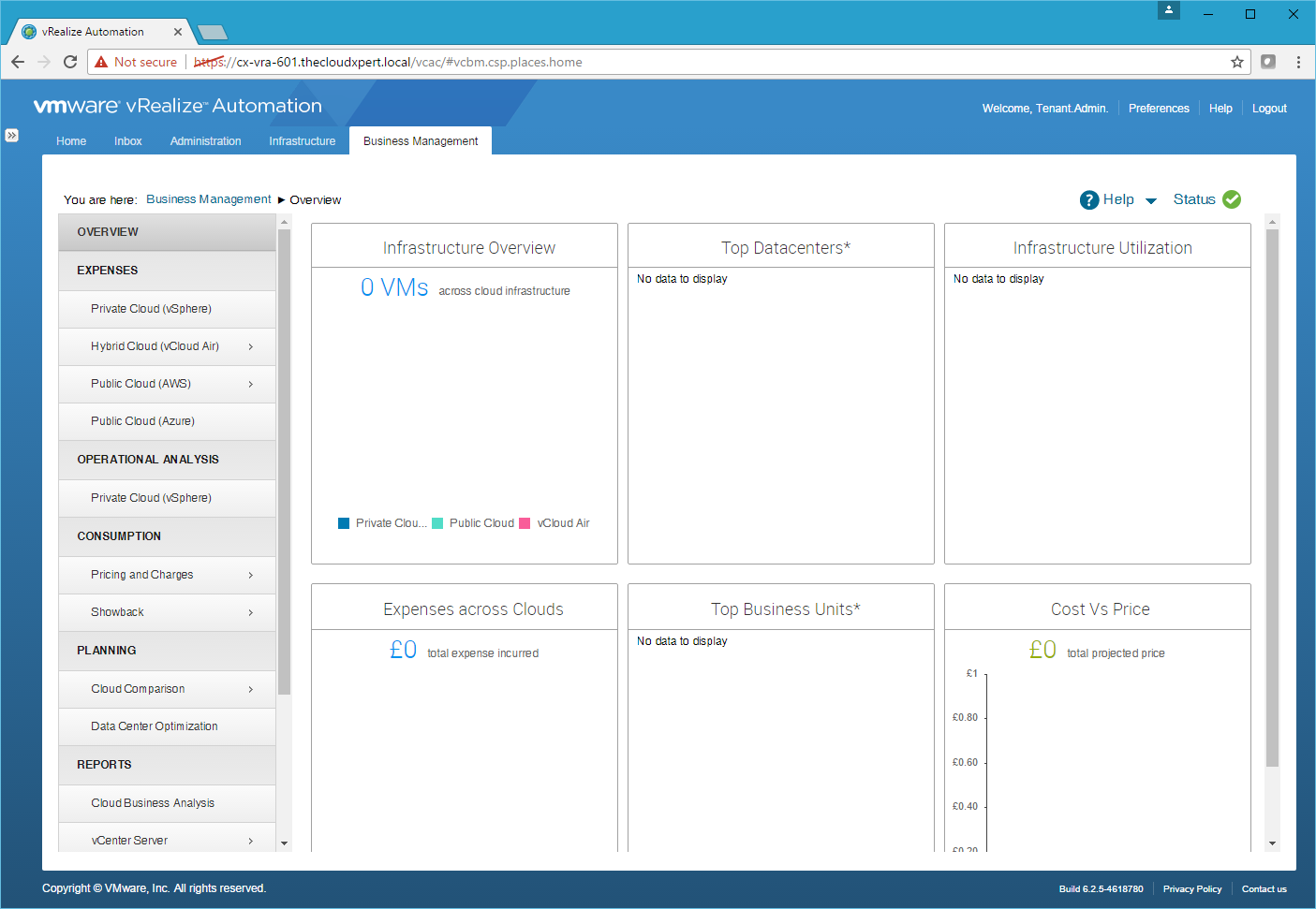The width and height of the screenshot is (1316, 909).
Task: Click the blue Help question mark icon
Action: (1089, 200)
